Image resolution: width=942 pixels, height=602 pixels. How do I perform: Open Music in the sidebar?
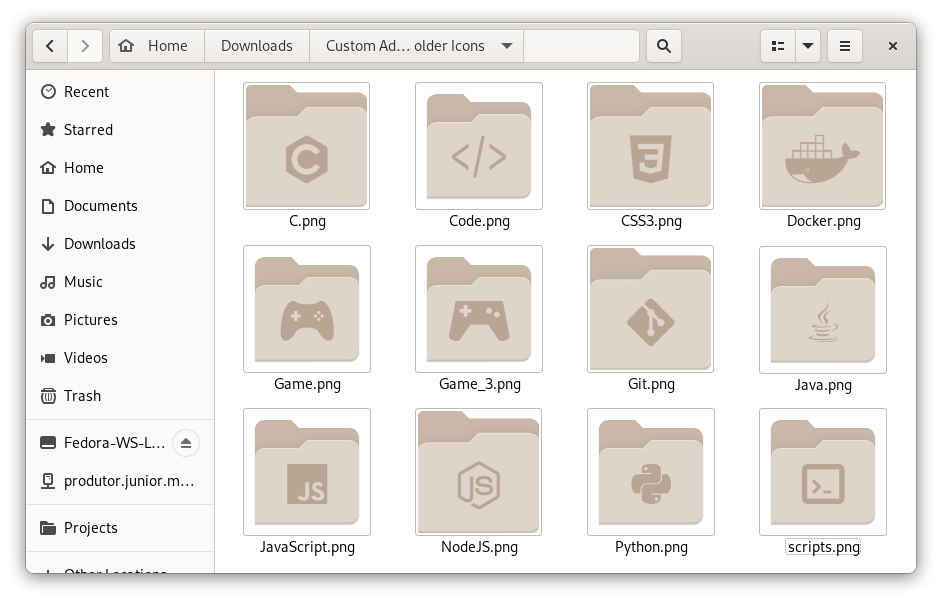(x=120, y=282)
